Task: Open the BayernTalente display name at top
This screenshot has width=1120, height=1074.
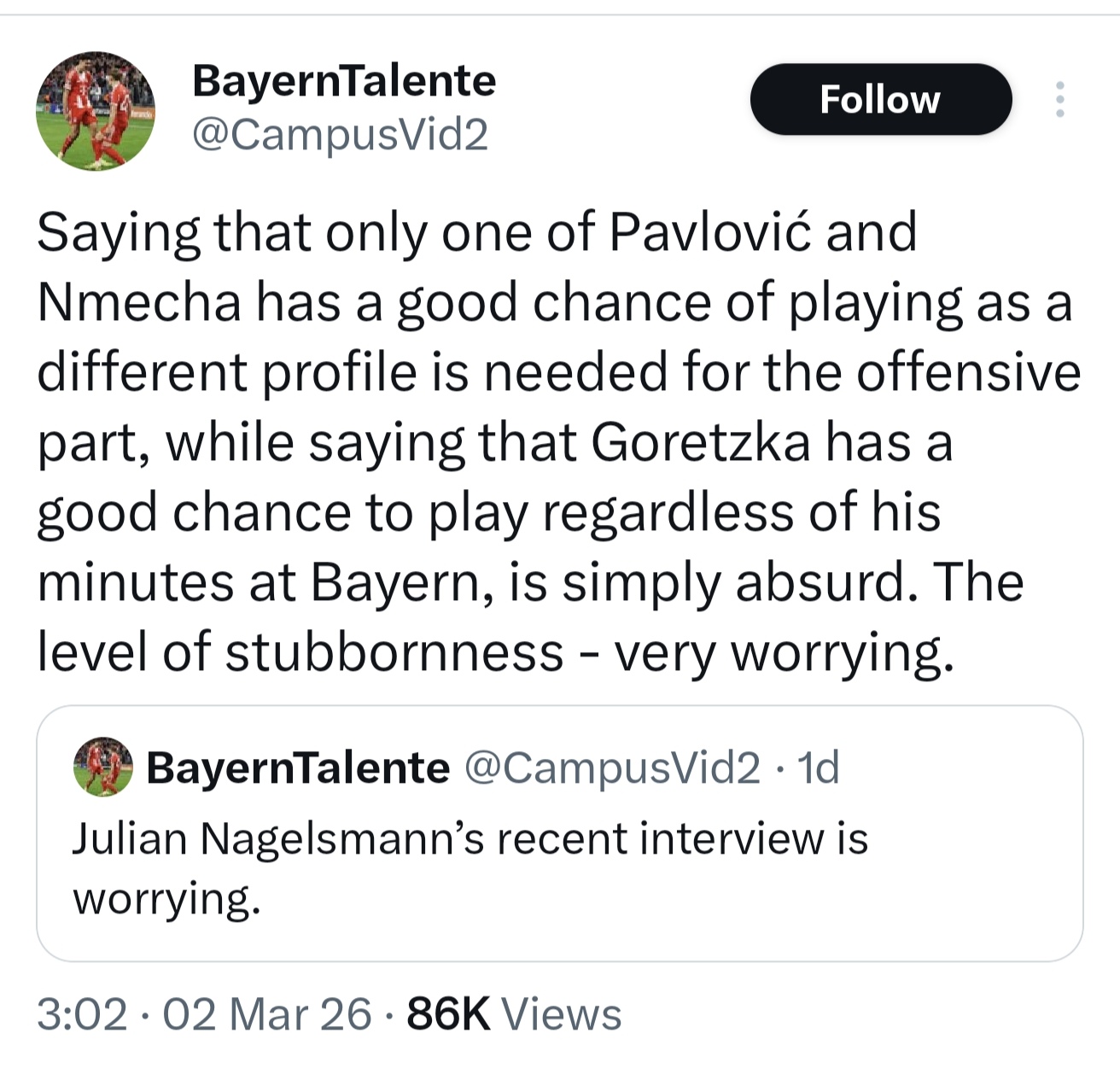Action: [x=343, y=81]
